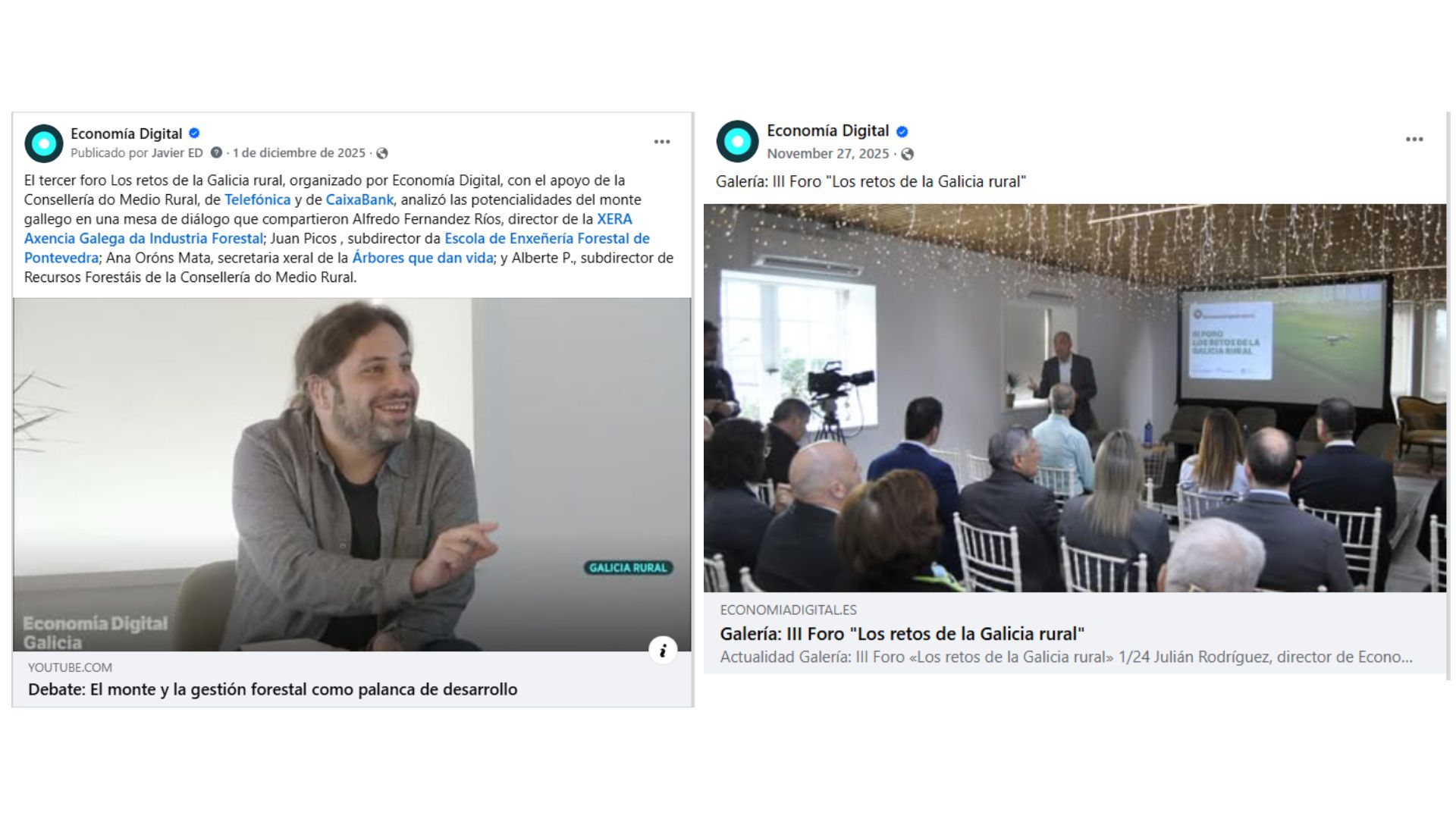Click verified badge on right post

click(x=902, y=131)
